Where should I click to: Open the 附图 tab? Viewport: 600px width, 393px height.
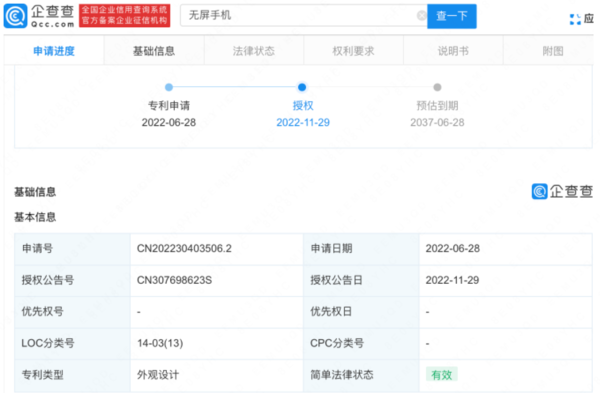click(553, 51)
